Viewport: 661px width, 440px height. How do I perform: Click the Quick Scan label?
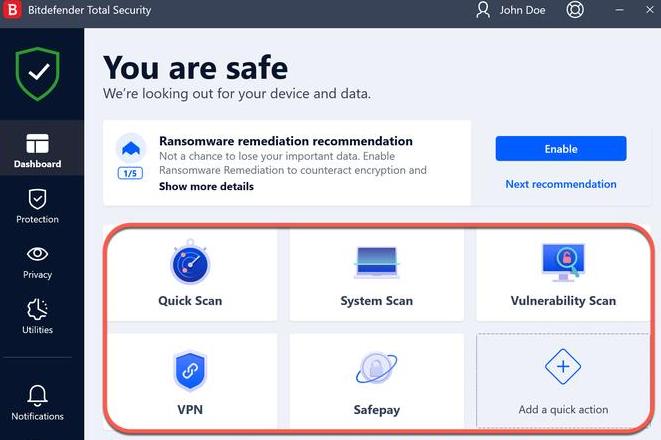click(190, 301)
